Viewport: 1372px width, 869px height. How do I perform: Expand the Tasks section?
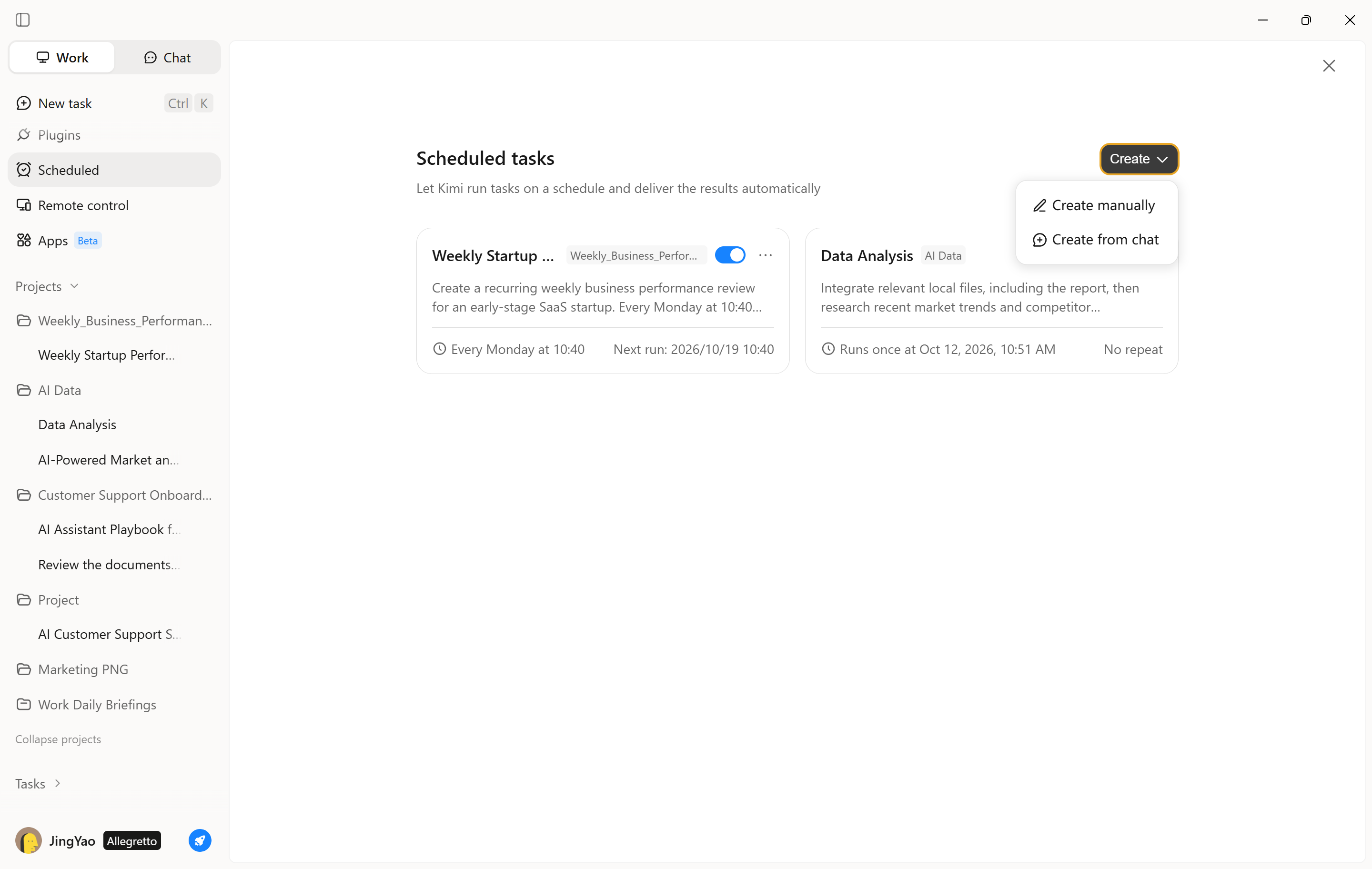(38, 784)
